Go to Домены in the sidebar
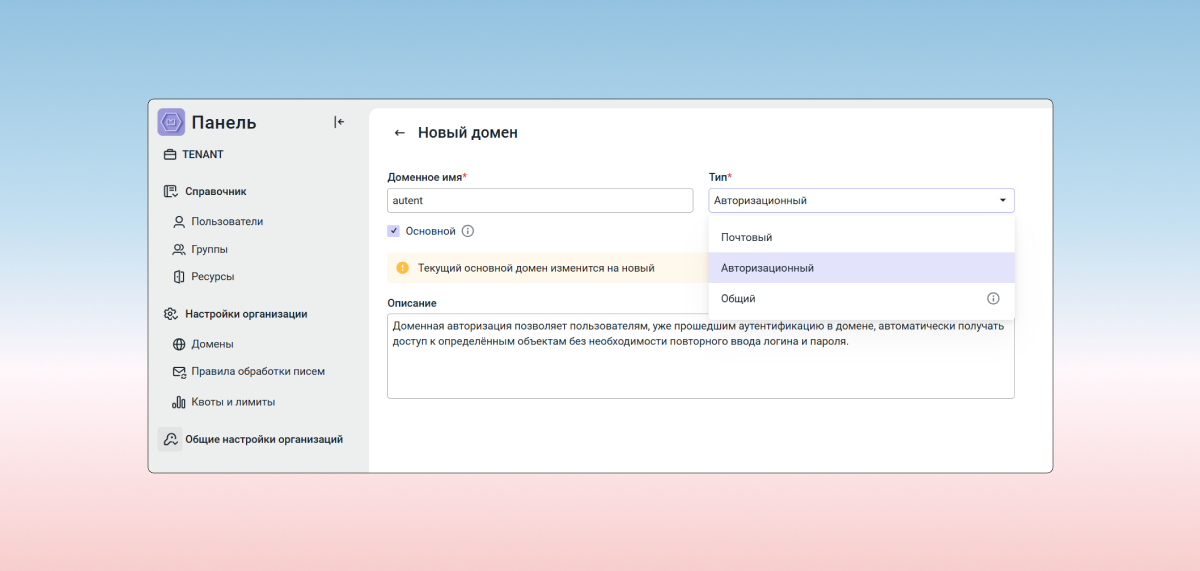This screenshot has height=571, width=1200. (212, 344)
